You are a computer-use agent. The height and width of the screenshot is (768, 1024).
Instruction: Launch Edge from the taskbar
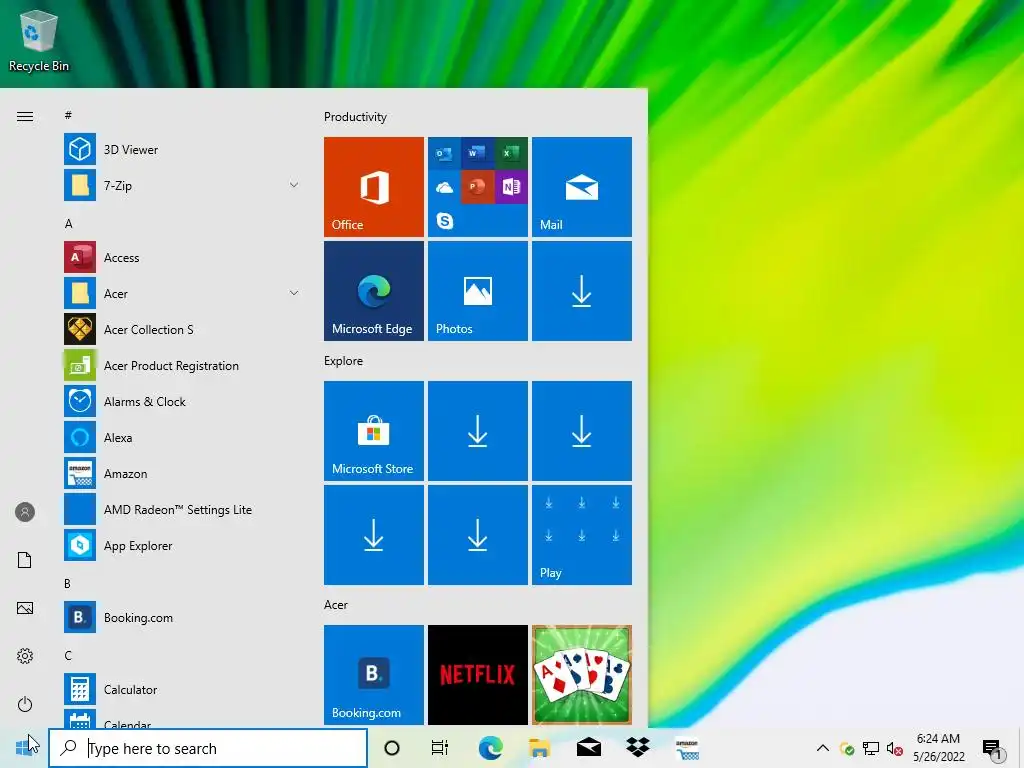tap(490, 748)
